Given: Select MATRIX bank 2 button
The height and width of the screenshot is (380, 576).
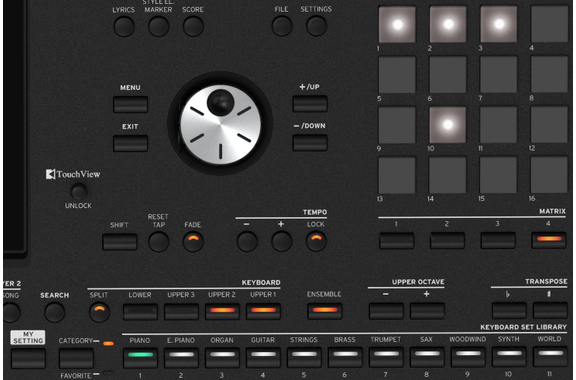Looking at the screenshot, I should [x=447, y=241].
